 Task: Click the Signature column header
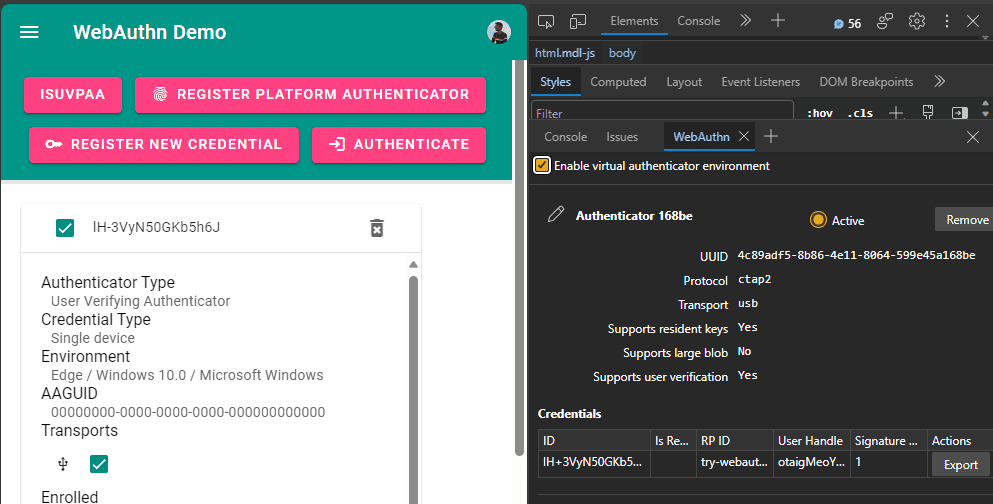[888, 441]
